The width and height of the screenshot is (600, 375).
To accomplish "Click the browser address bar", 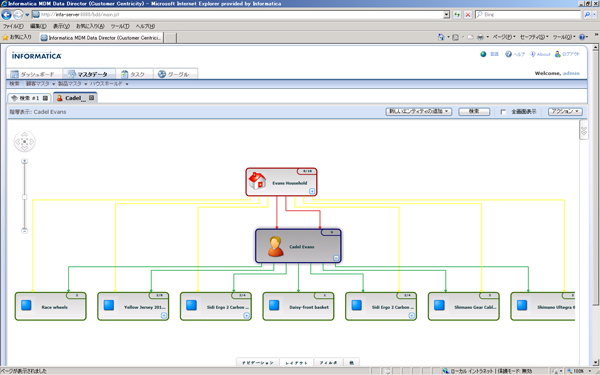I will tap(241, 15).
